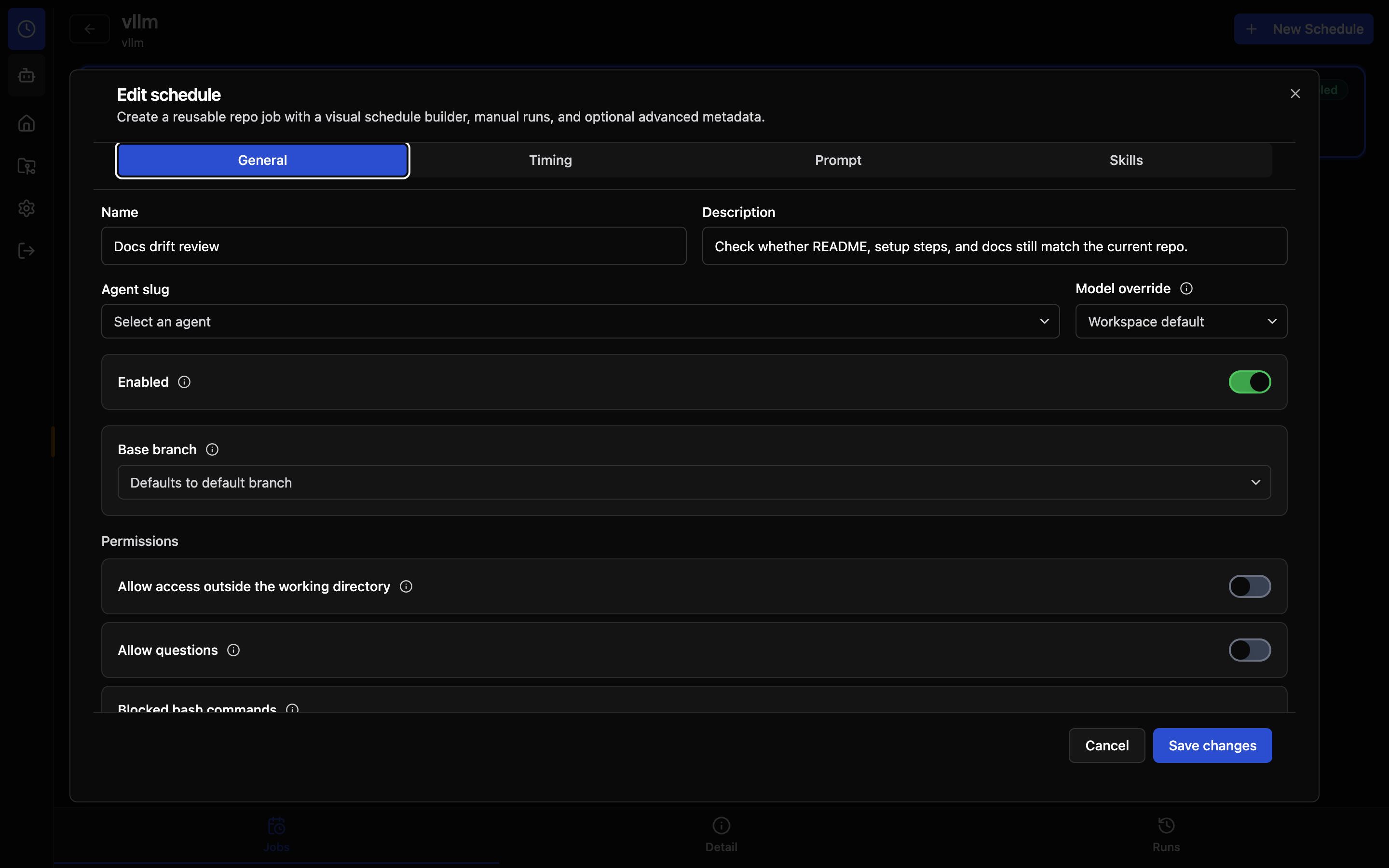The image size is (1389, 868).
Task: Show info for Blocked bash commands
Action: click(x=293, y=708)
